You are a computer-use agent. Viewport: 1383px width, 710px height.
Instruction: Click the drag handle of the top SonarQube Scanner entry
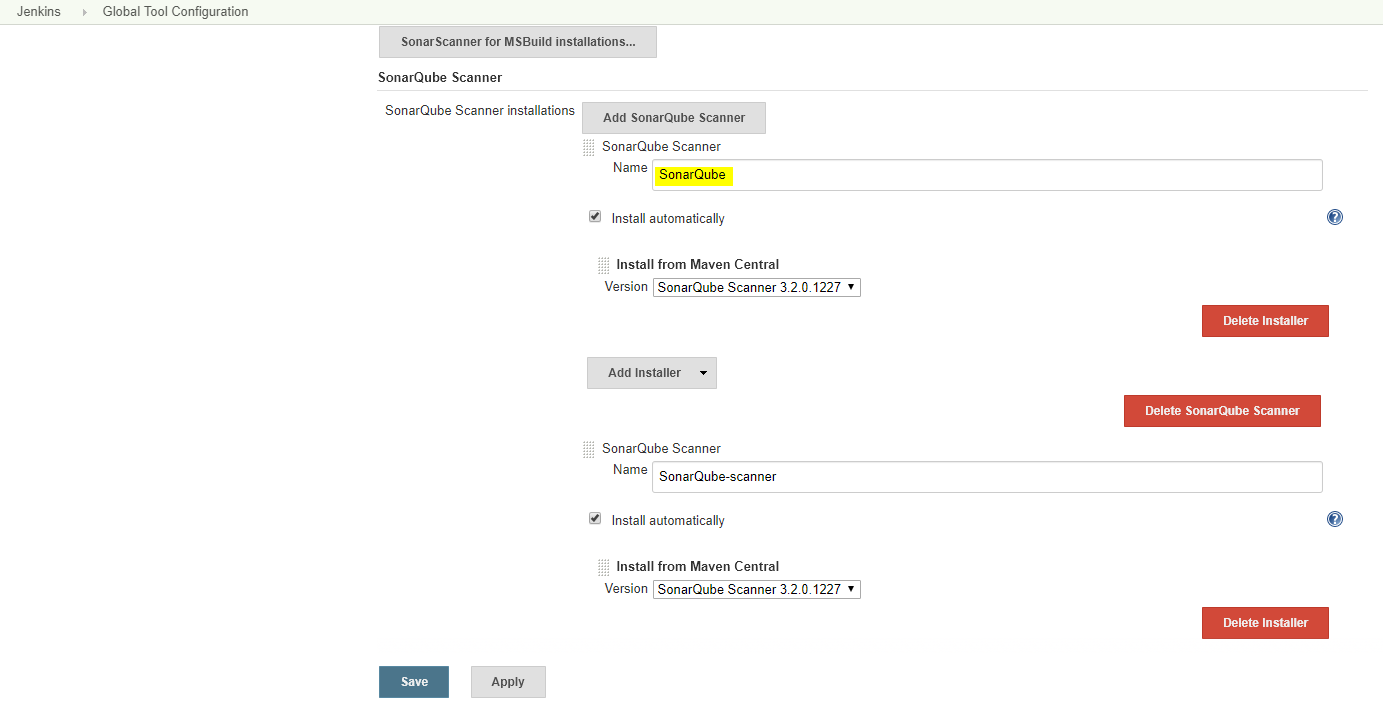coord(589,148)
